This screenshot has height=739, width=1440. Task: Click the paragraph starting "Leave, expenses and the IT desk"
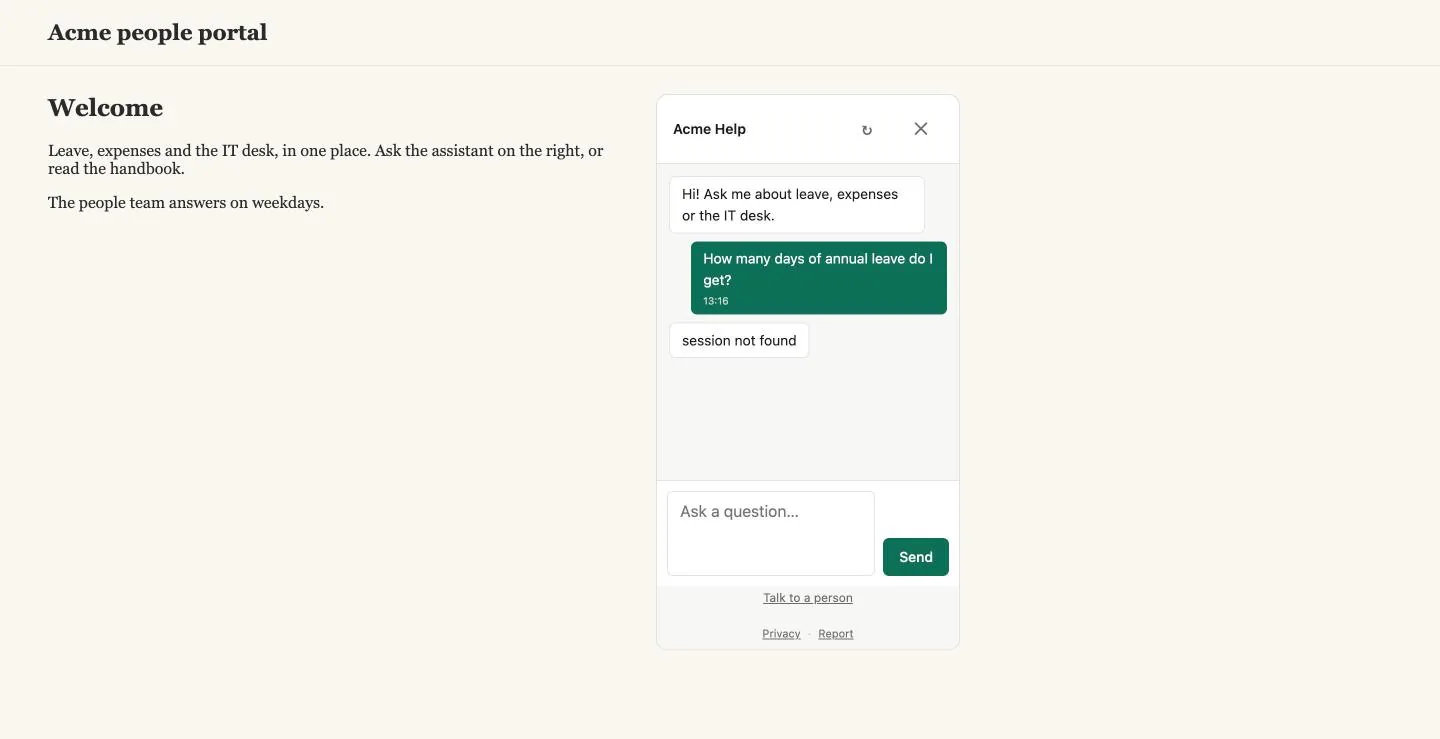tap(326, 160)
